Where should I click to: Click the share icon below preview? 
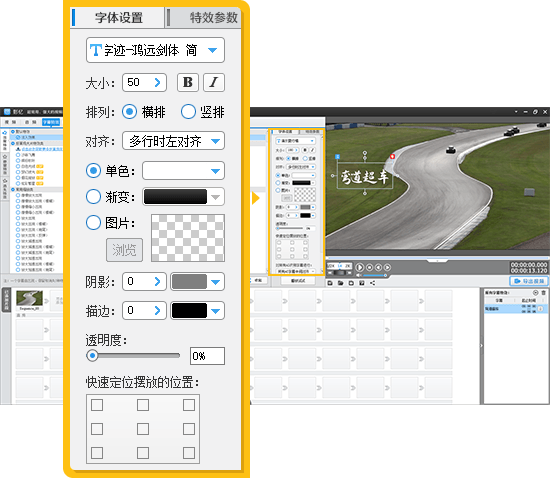[x=373, y=283]
